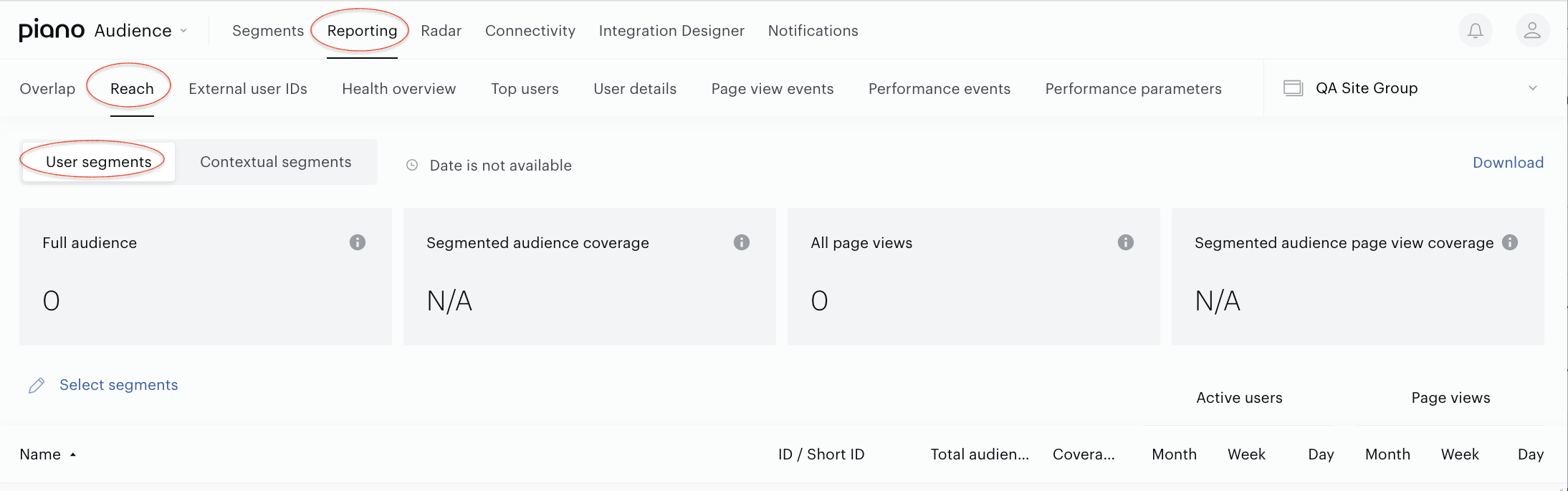The height and width of the screenshot is (491, 1568).
Task: Click the All page views value 0
Action: coord(820,301)
